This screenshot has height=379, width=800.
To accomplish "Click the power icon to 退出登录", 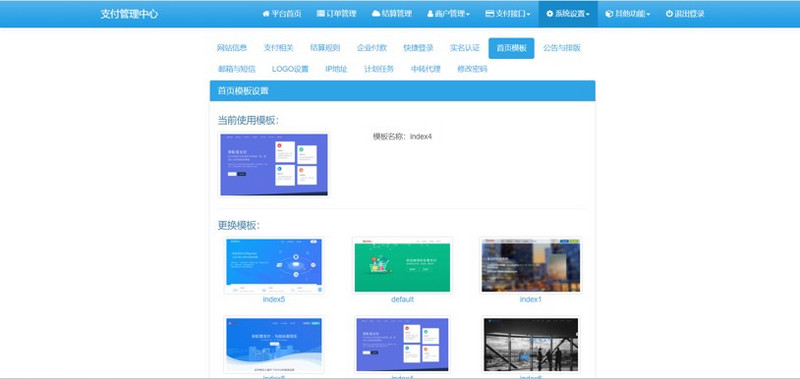I will 669,14.
